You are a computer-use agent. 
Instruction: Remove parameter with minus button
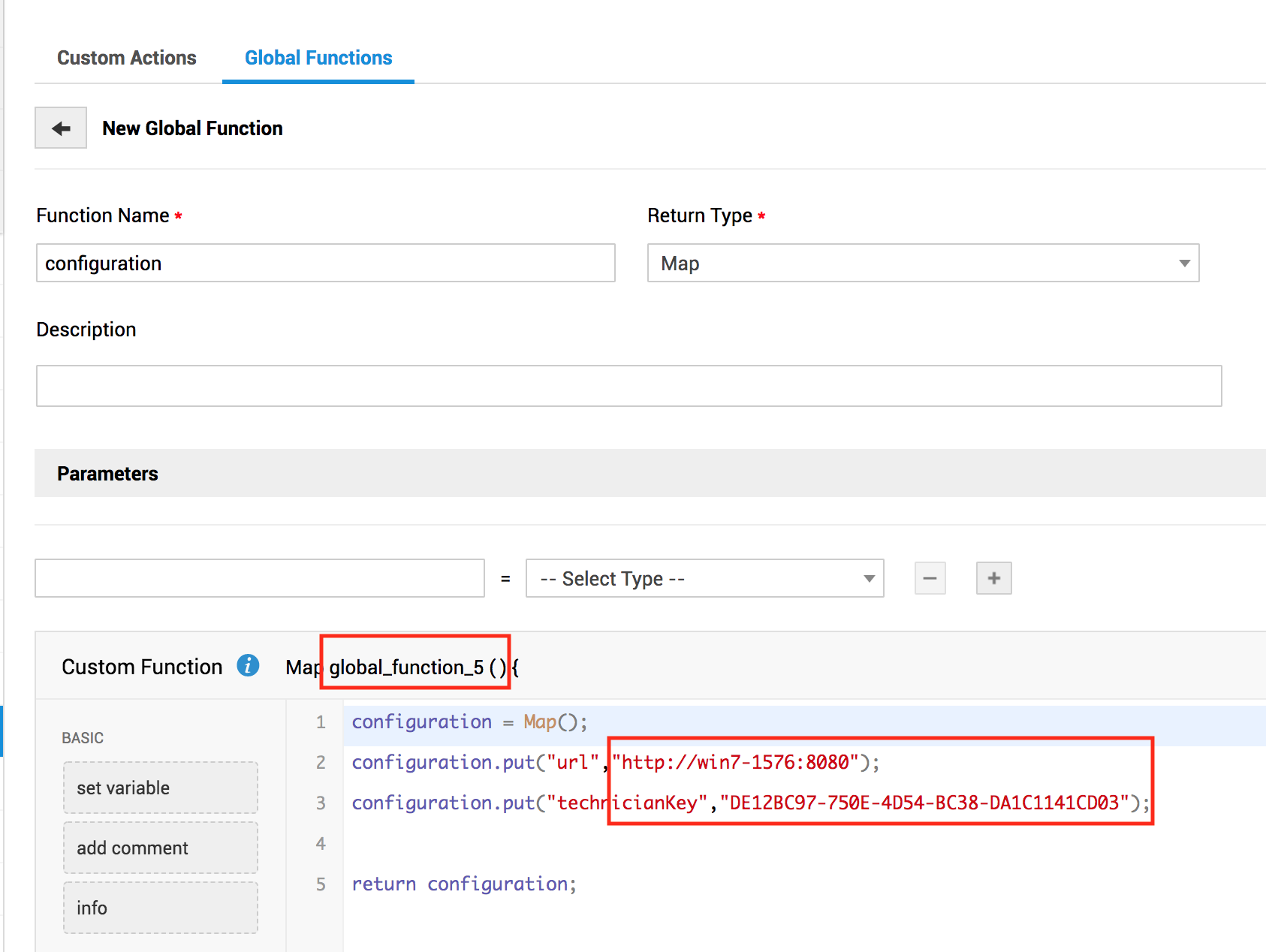click(930, 578)
